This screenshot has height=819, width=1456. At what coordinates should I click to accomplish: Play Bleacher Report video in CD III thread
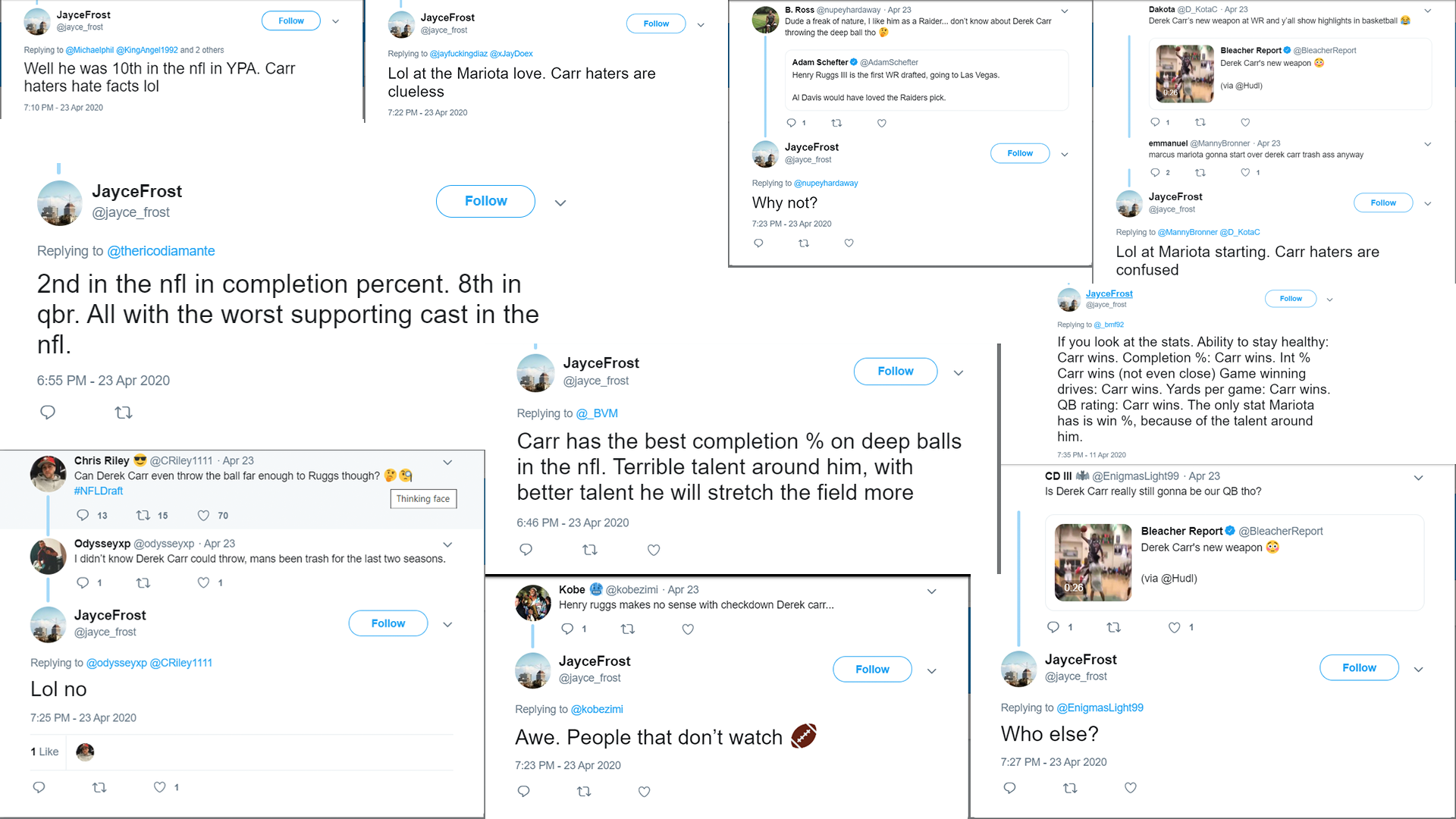click(x=1093, y=562)
